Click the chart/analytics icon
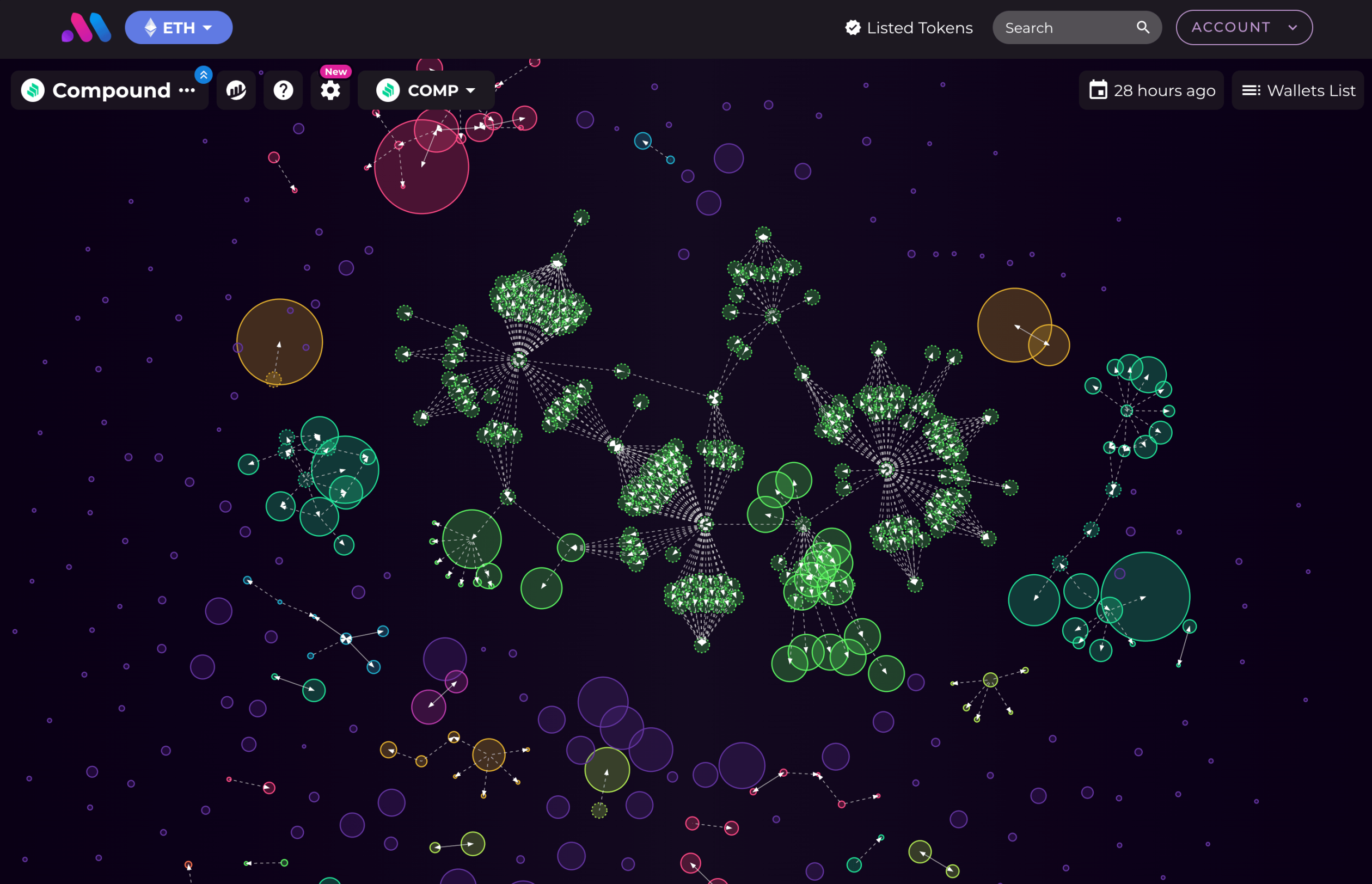 point(236,91)
